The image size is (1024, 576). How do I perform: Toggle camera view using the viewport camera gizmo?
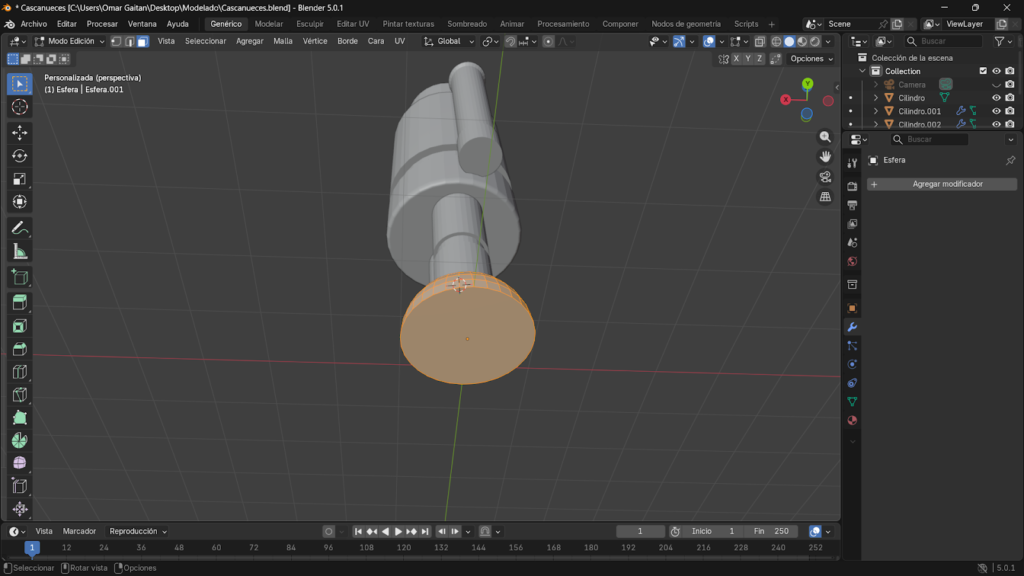coord(825,177)
